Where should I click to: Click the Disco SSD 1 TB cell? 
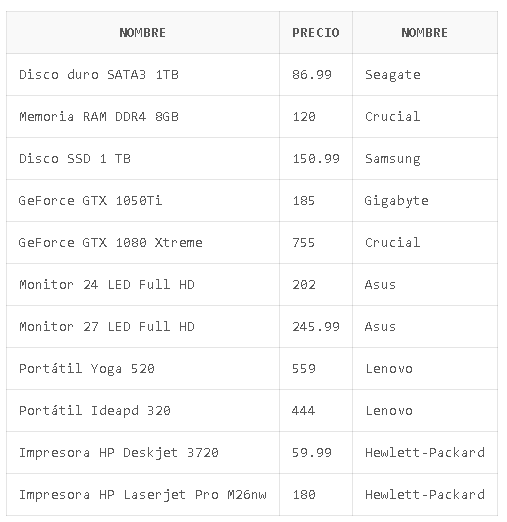[143, 159]
